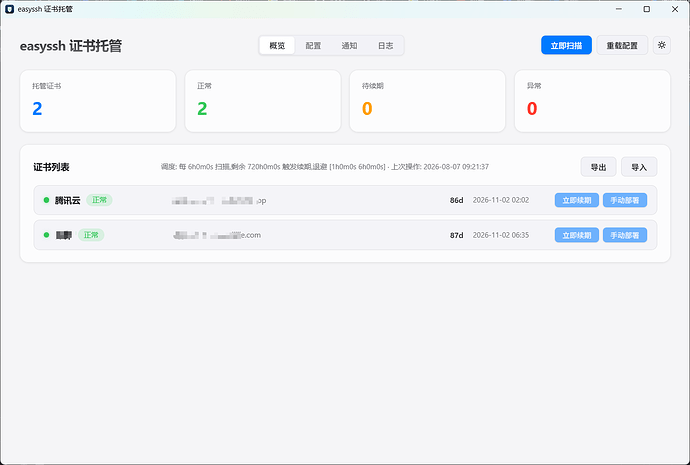The height and width of the screenshot is (465, 690).
Task: Close the easyssh window
Action: [675, 9]
